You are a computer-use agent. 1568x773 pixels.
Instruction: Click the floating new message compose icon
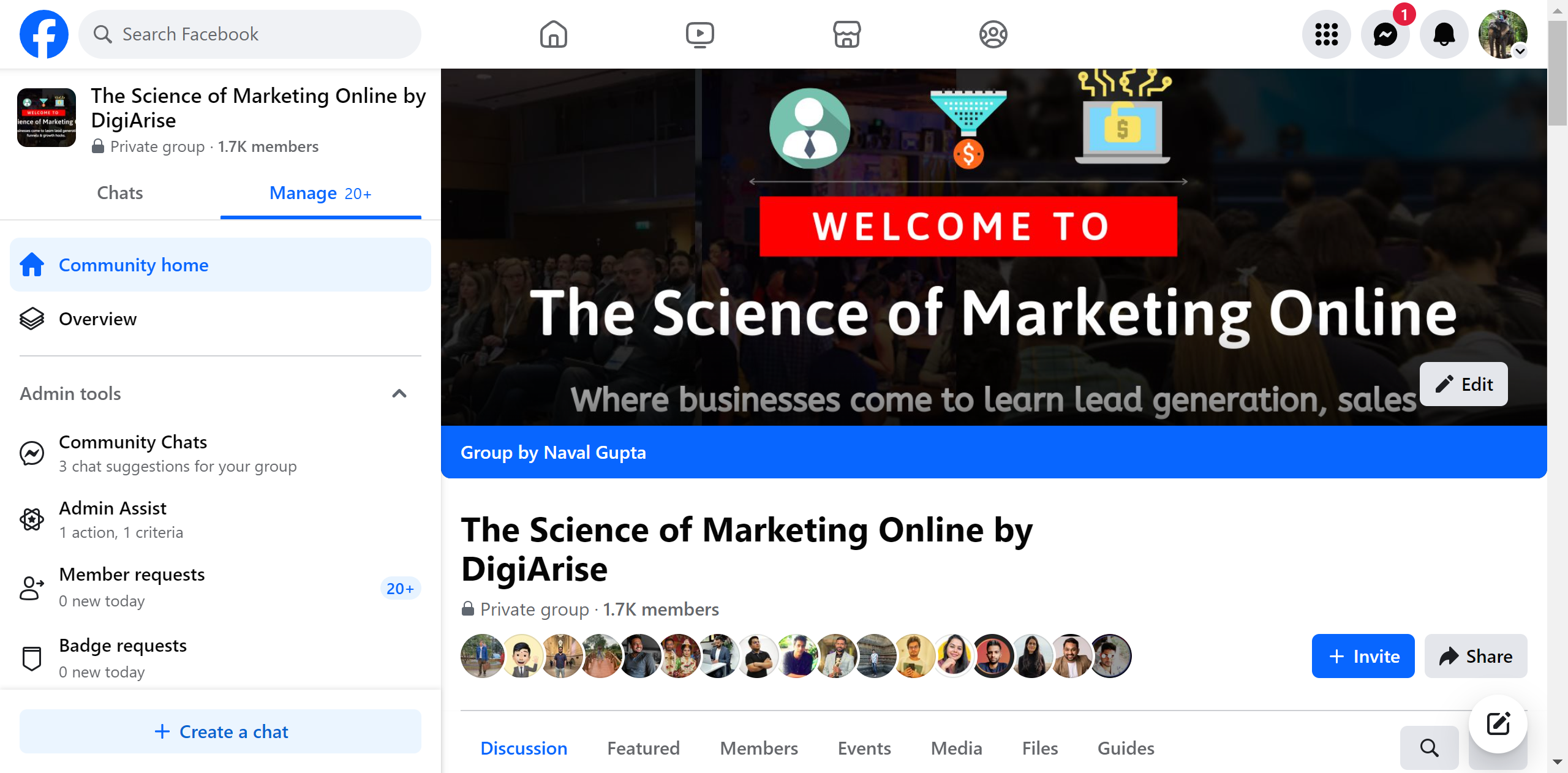coord(1498,724)
